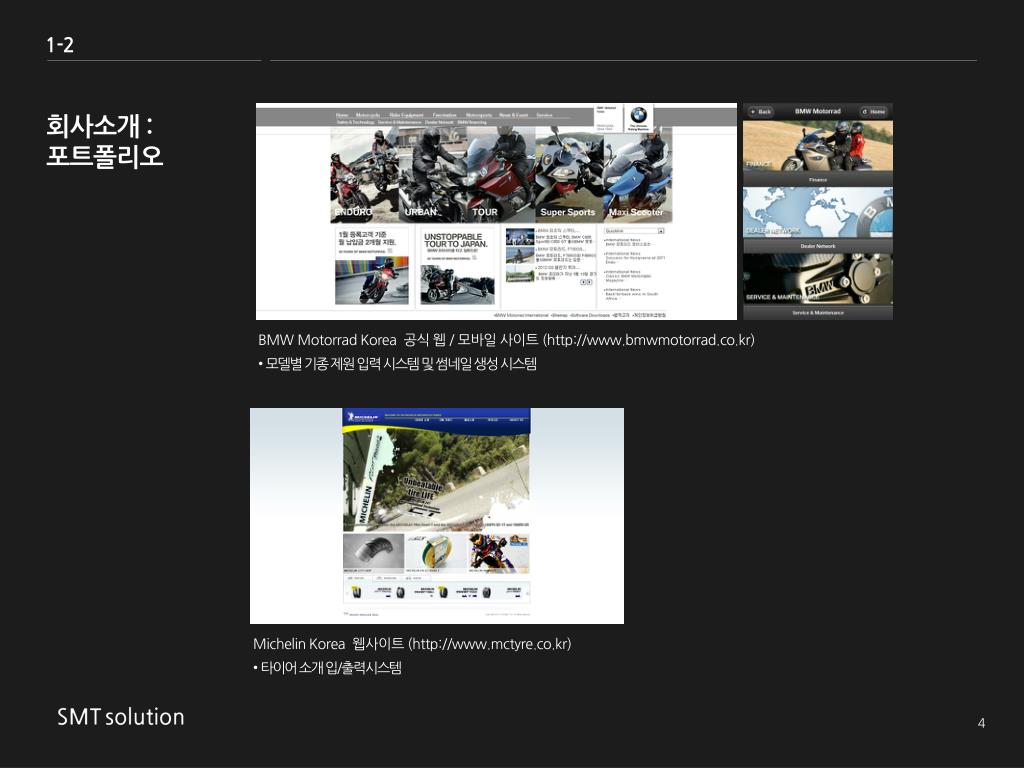Click the news pager arrow buttons
The image size is (1024, 768).
pyautogui.click(x=586, y=282)
